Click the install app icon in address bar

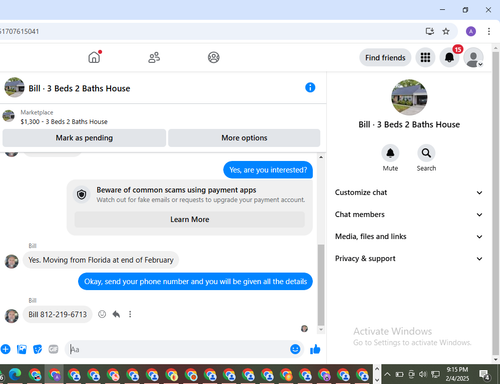(x=430, y=31)
